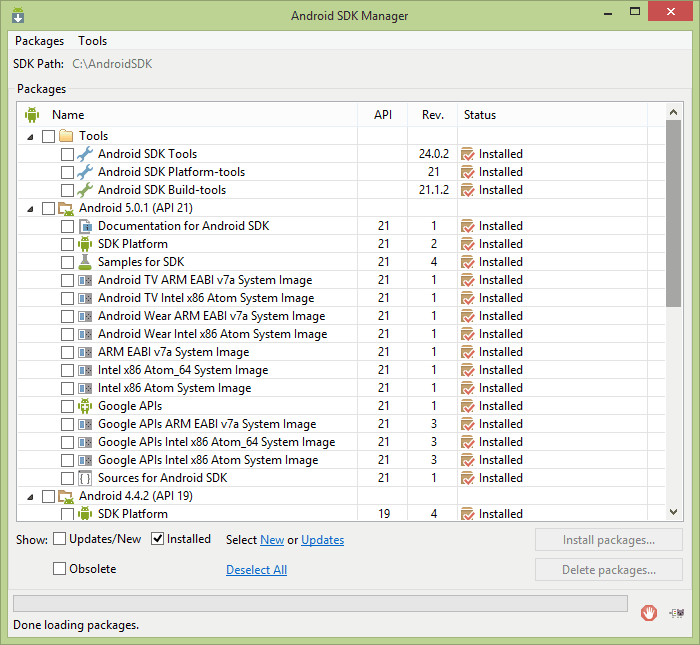Viewport: 700px width, 645px height.
Task: Click the Android TV ARM EABI v7a System Image icon
Action: point(85,280)
